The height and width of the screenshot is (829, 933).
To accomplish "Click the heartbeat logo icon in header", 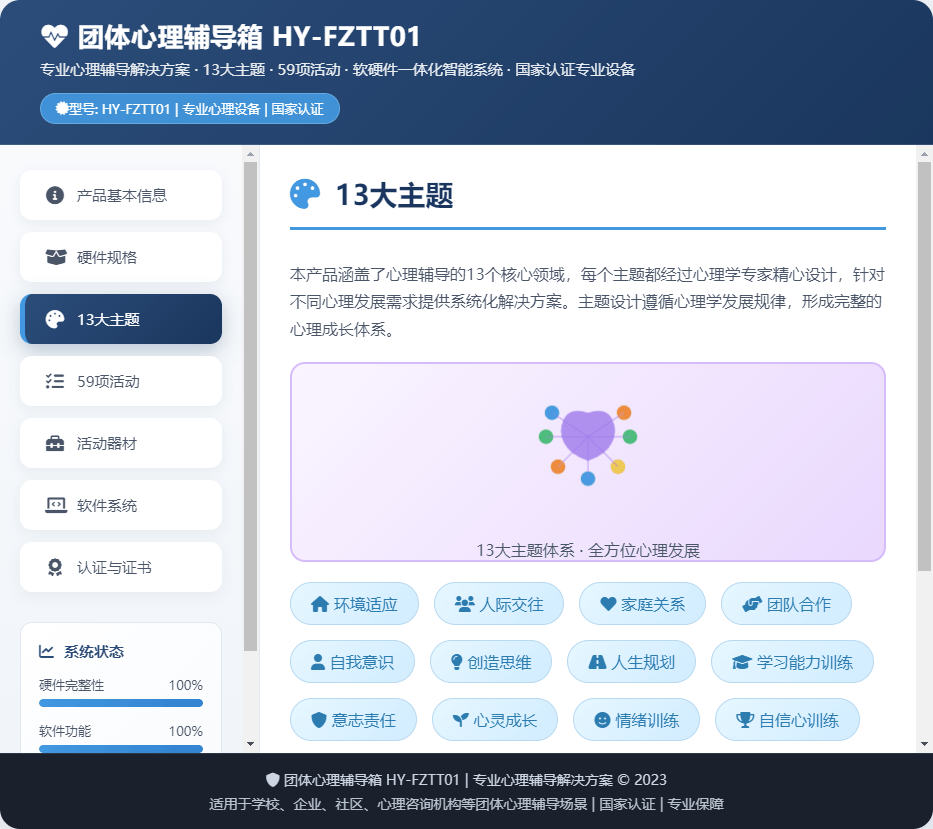I will (x=54, y=37).
